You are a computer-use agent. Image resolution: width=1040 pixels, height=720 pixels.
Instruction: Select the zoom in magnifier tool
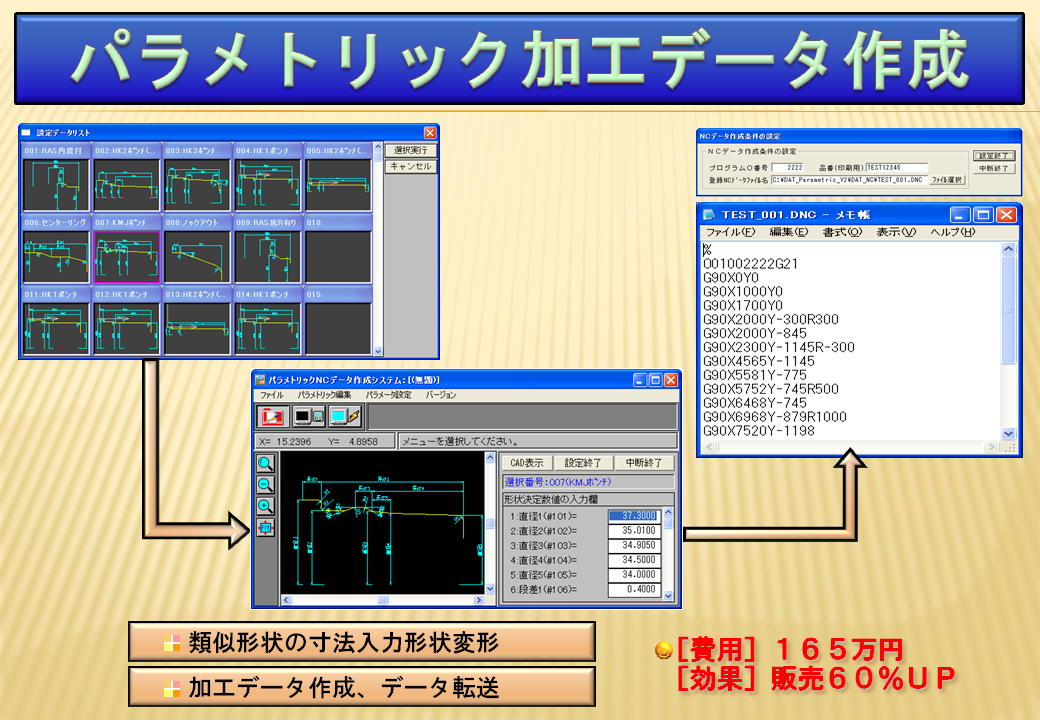coord(265,507)
